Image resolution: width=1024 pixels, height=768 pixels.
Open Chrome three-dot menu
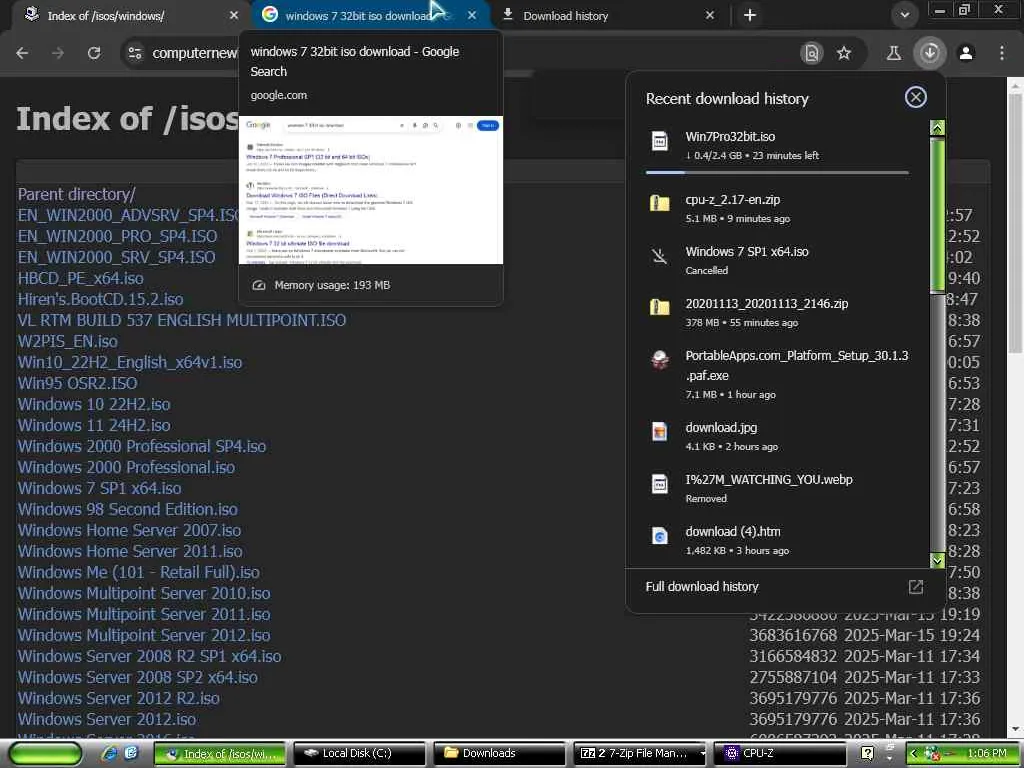tap(1002, 53)
